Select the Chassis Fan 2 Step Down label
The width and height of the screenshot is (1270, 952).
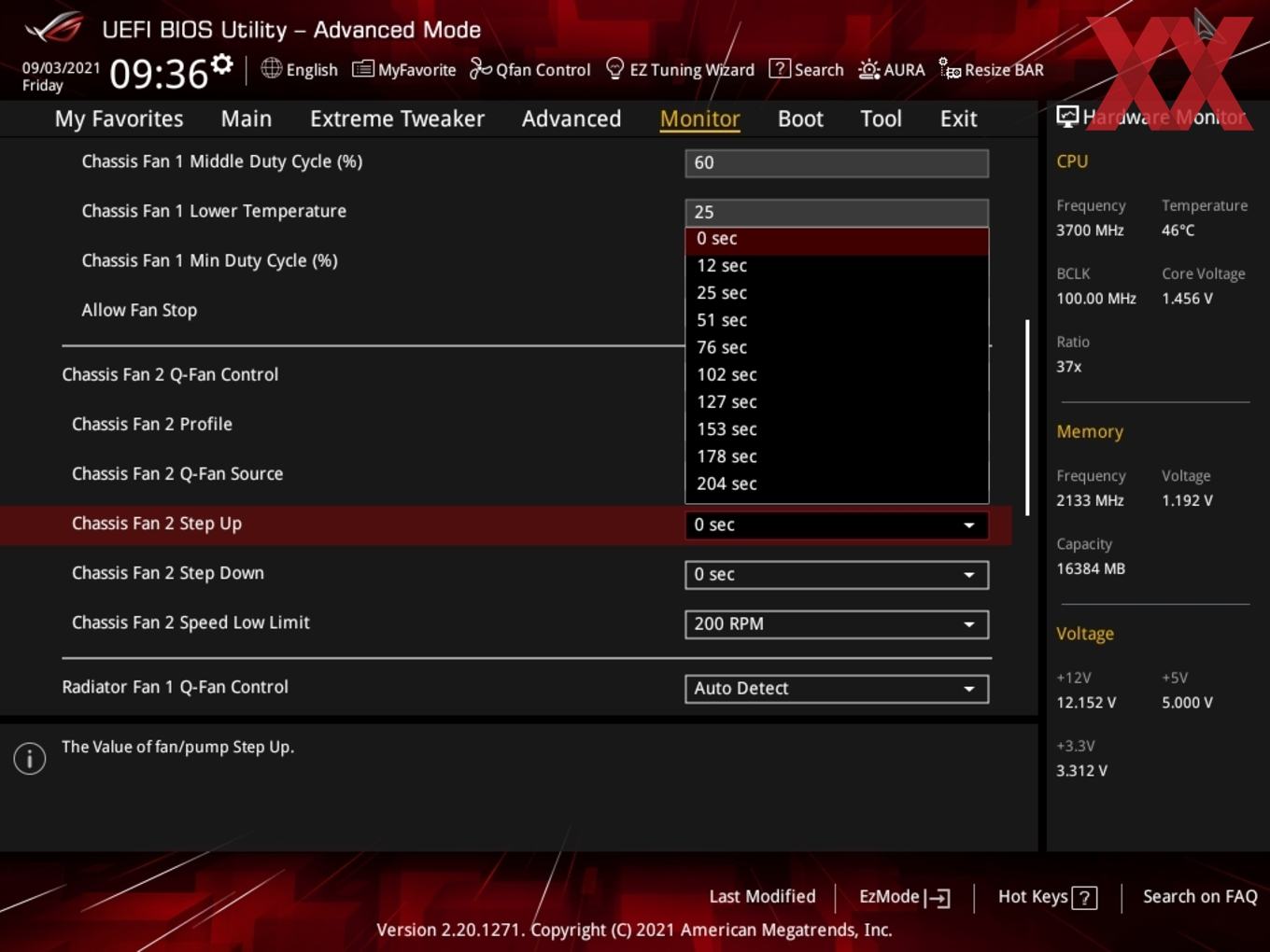click(168, 573)
